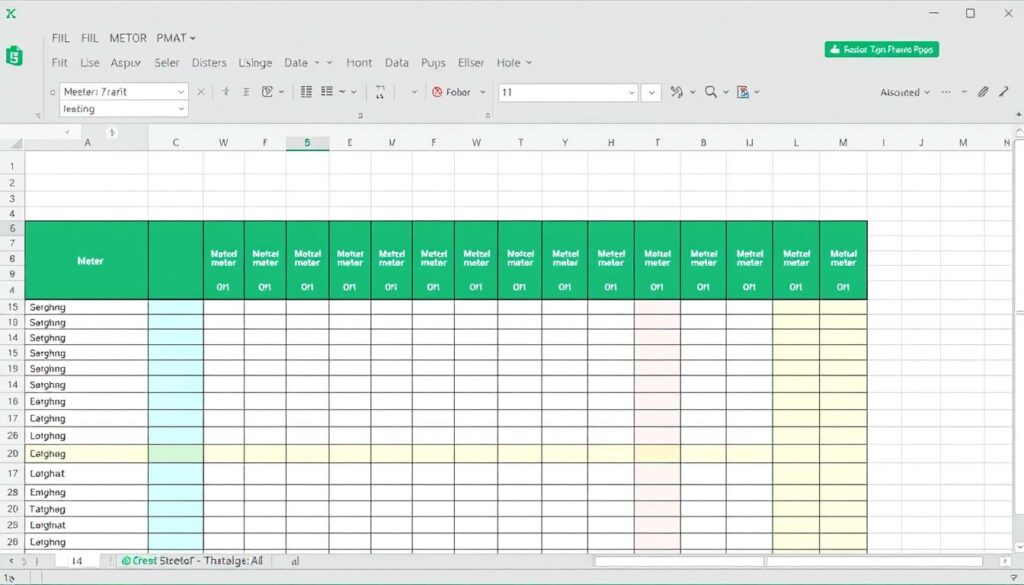Screen dimensions: 1024x585
Task: Click the green spreadsheet app icon at left
Action: 14,56
